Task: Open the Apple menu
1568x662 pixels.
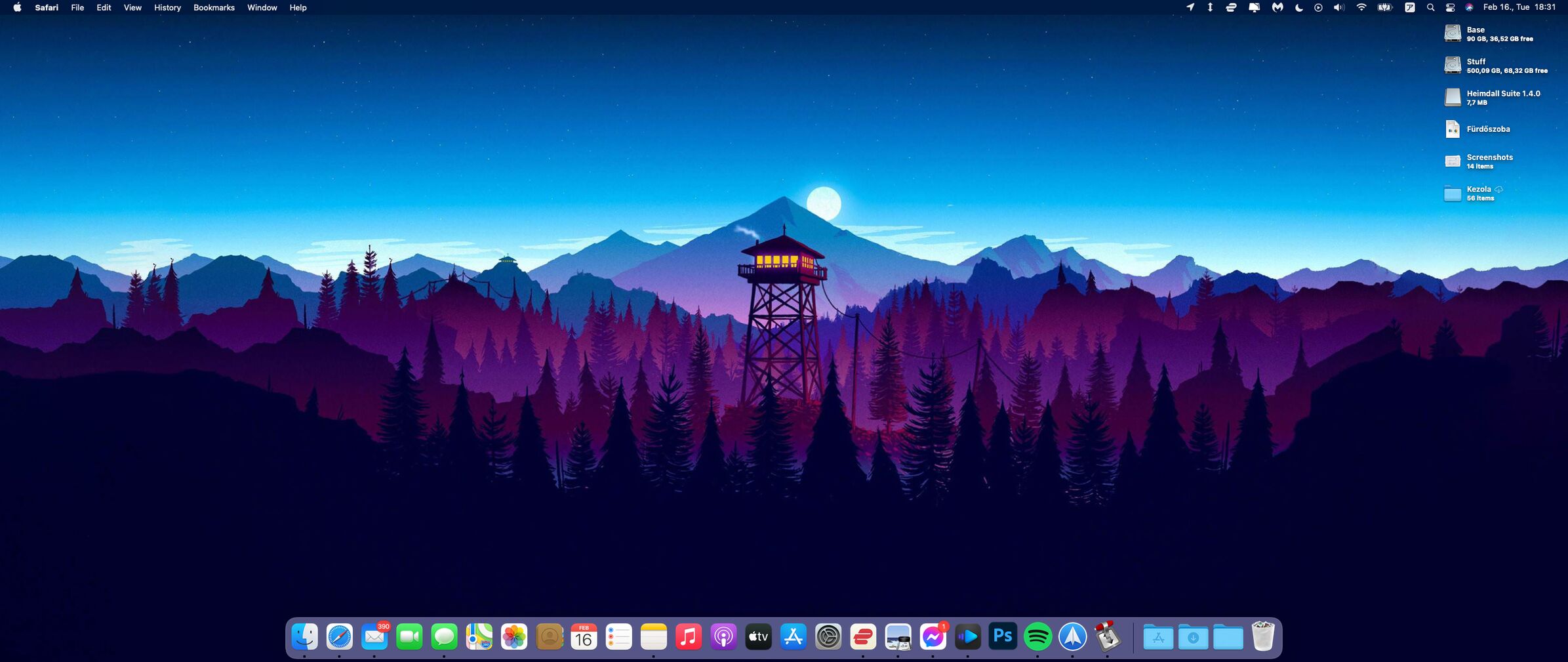Action: coord(17,7)
